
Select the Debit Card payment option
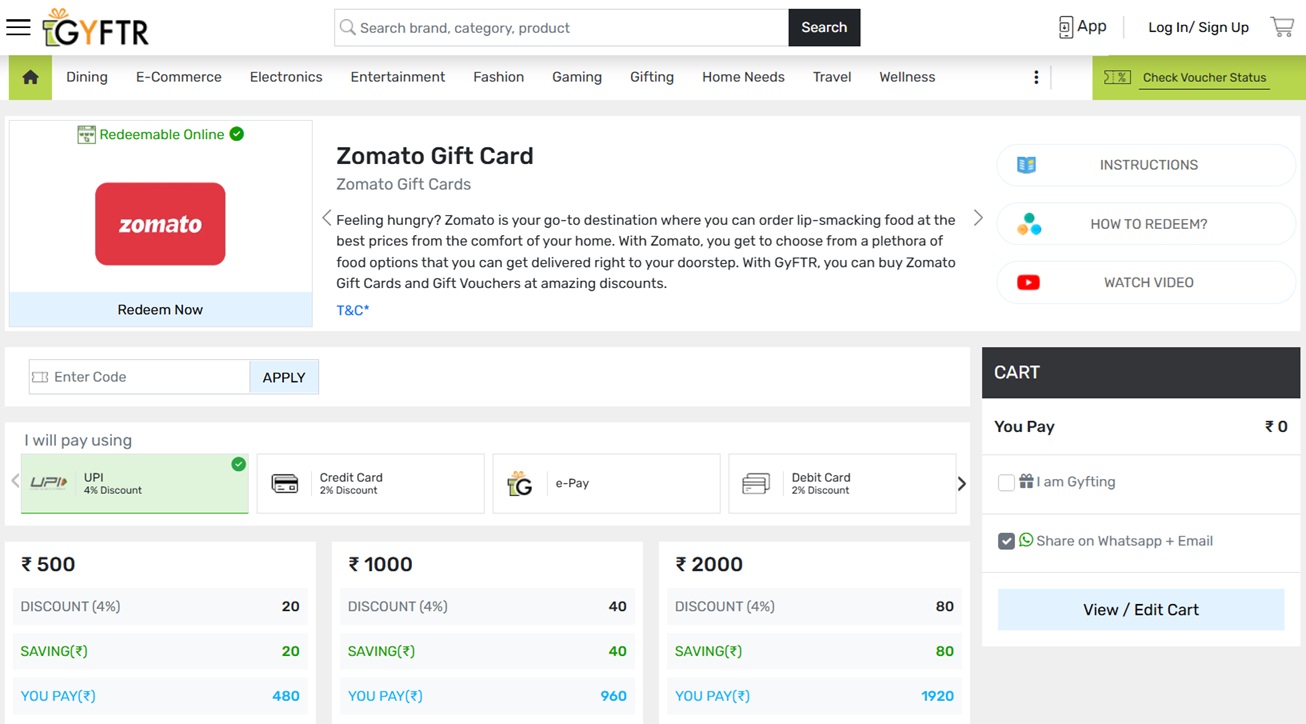click(x=842, y=484)
